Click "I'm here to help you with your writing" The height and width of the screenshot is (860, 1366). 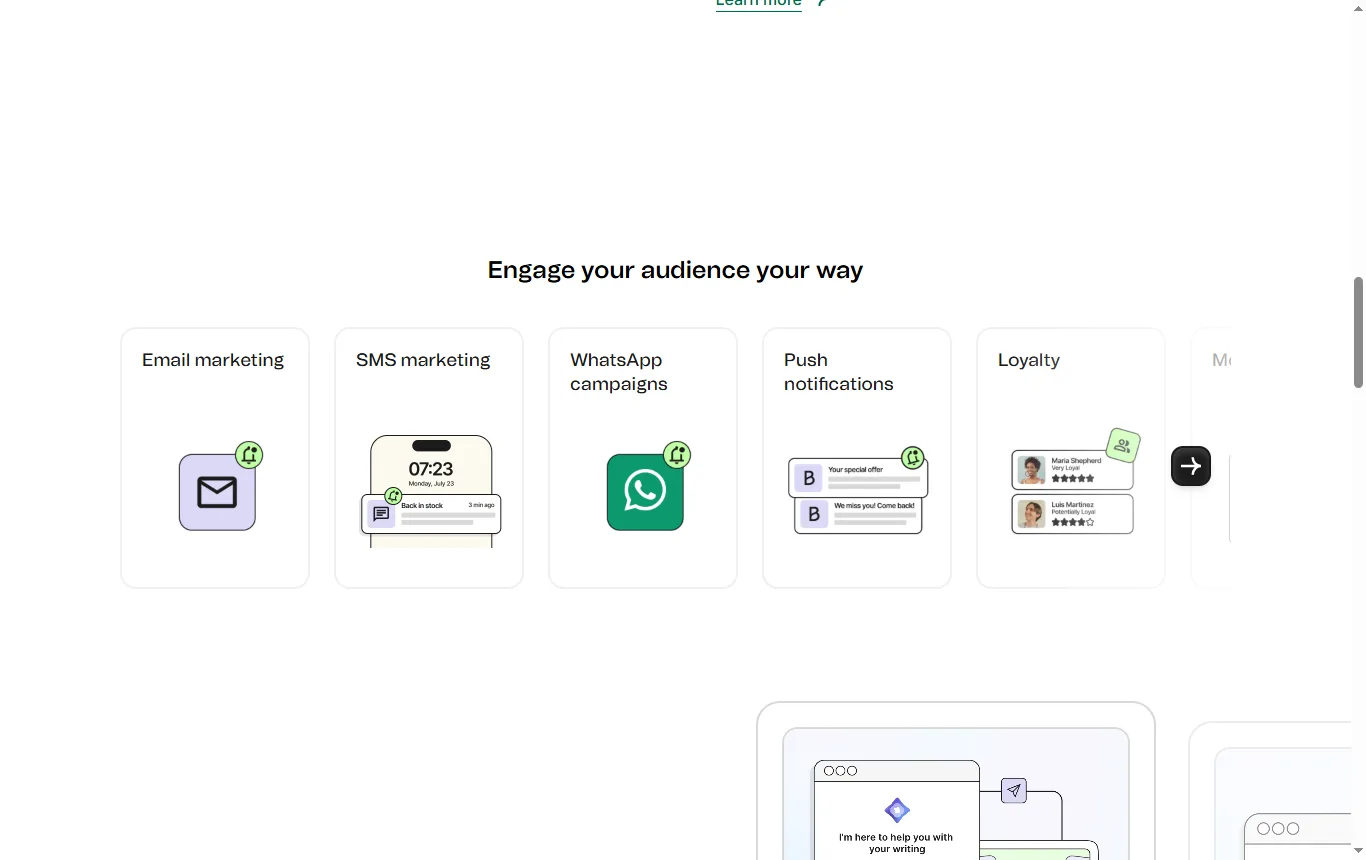coord(896,843)
